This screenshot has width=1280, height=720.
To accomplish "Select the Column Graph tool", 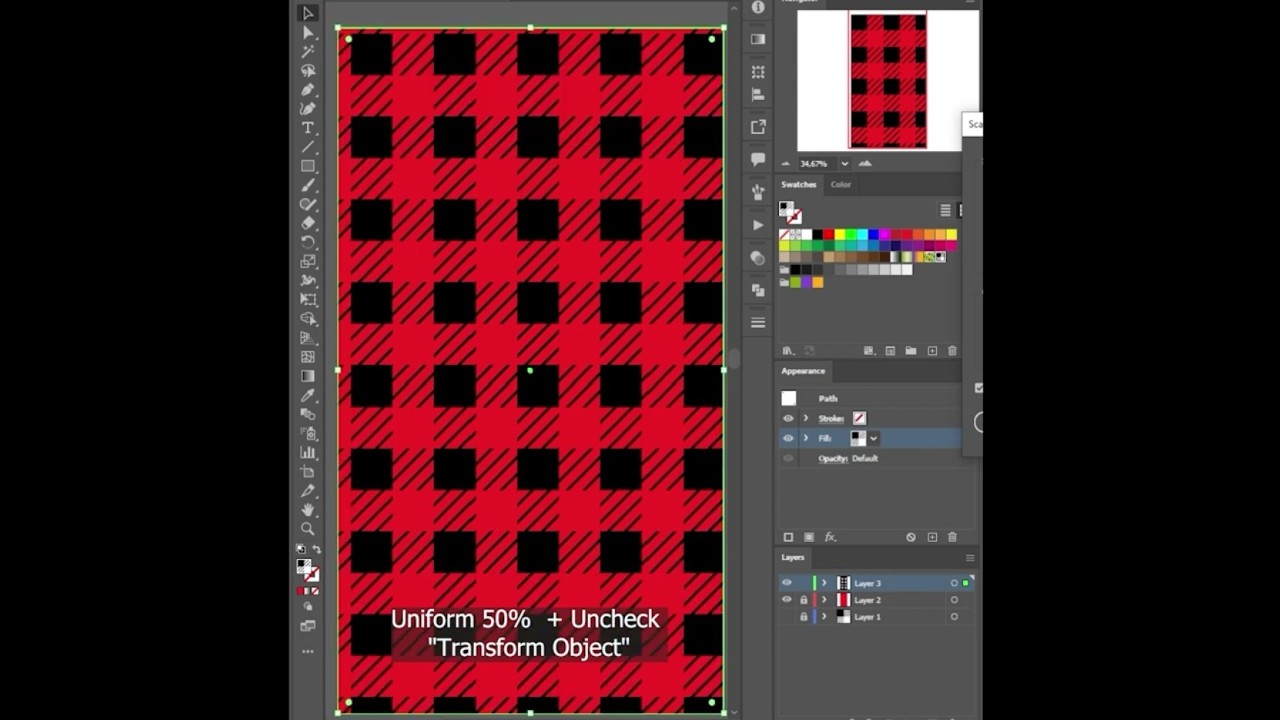I will coord(308,452).
